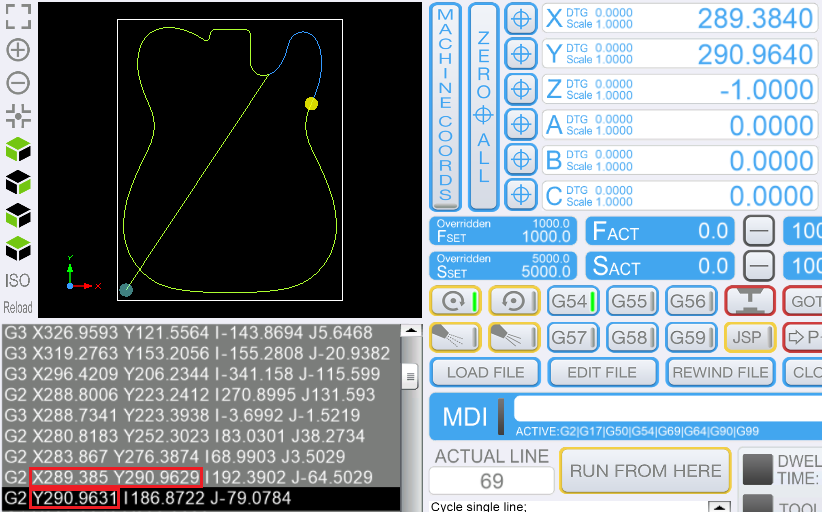Screen dimensions: 822x512
Task: Zero the X axis with its target icon
Action: point(519,19)
